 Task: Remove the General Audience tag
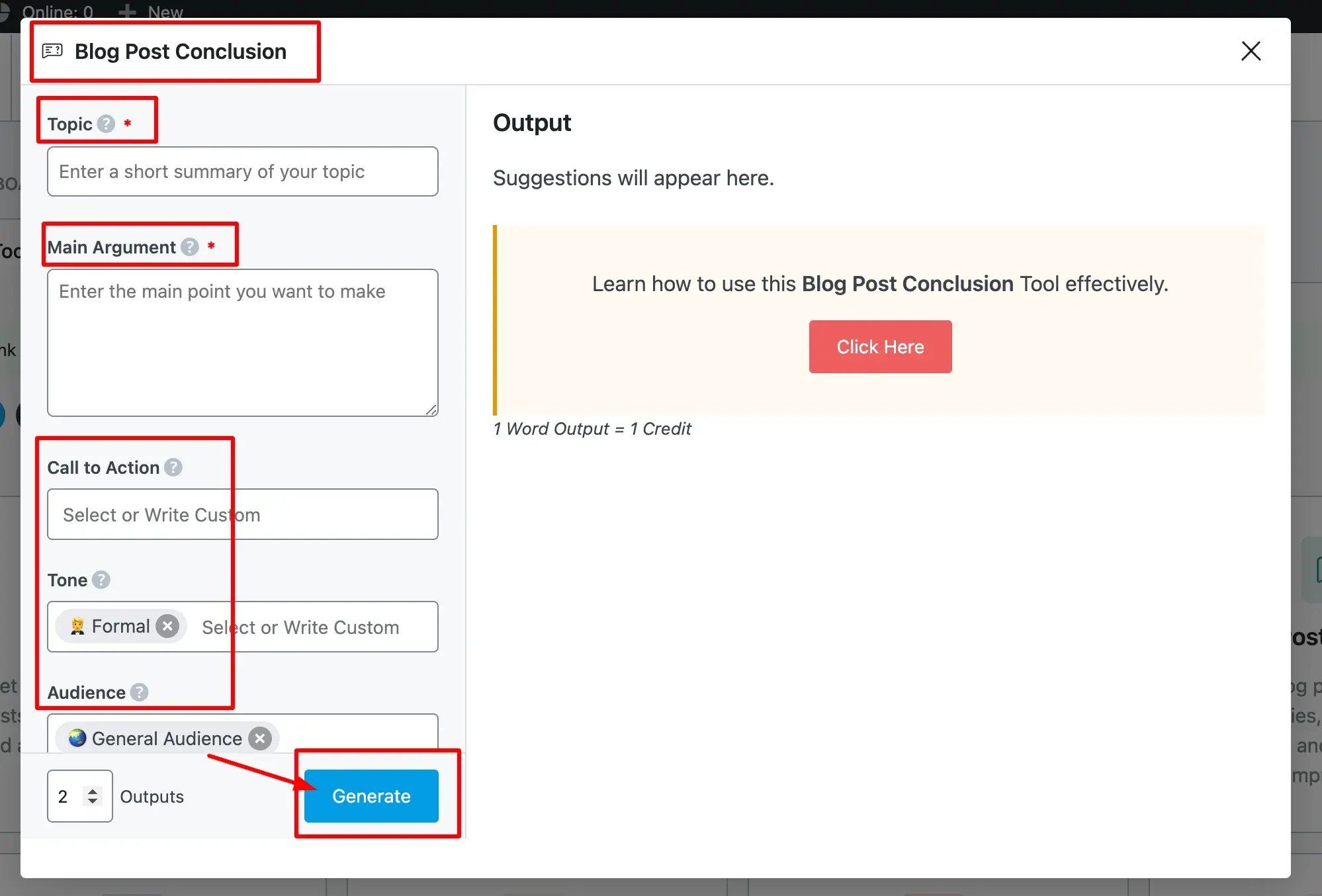pos(260,739)
